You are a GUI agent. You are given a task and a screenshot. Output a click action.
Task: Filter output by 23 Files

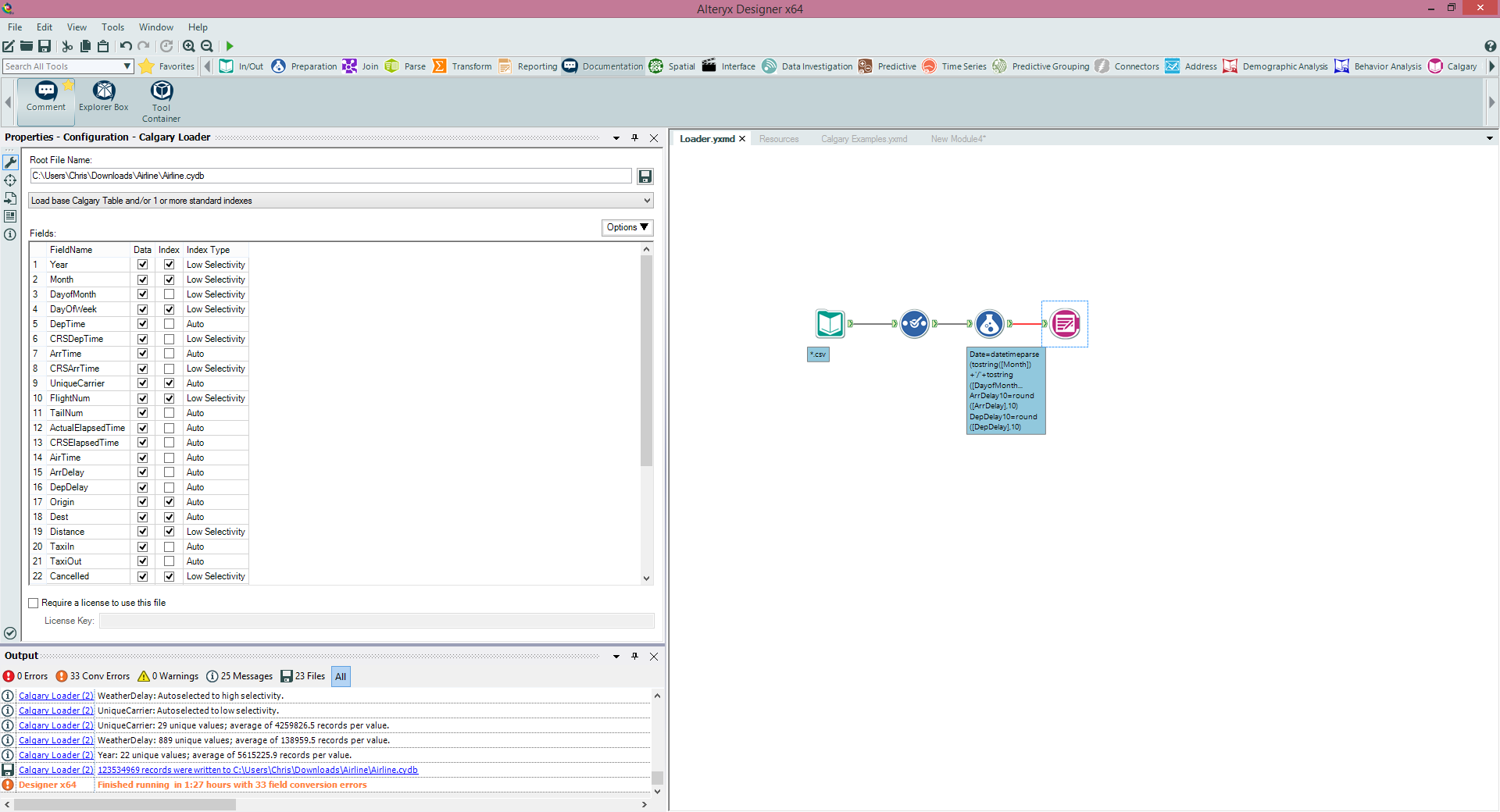pos(303,676)
